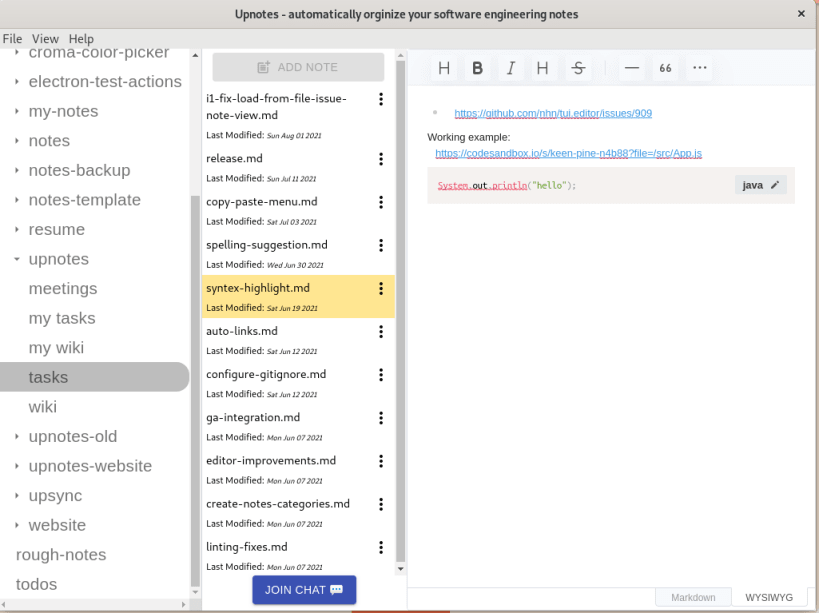Open the spelling-suggestion.md note
Screen dimensions: 819x613
[x=267, y=245]
